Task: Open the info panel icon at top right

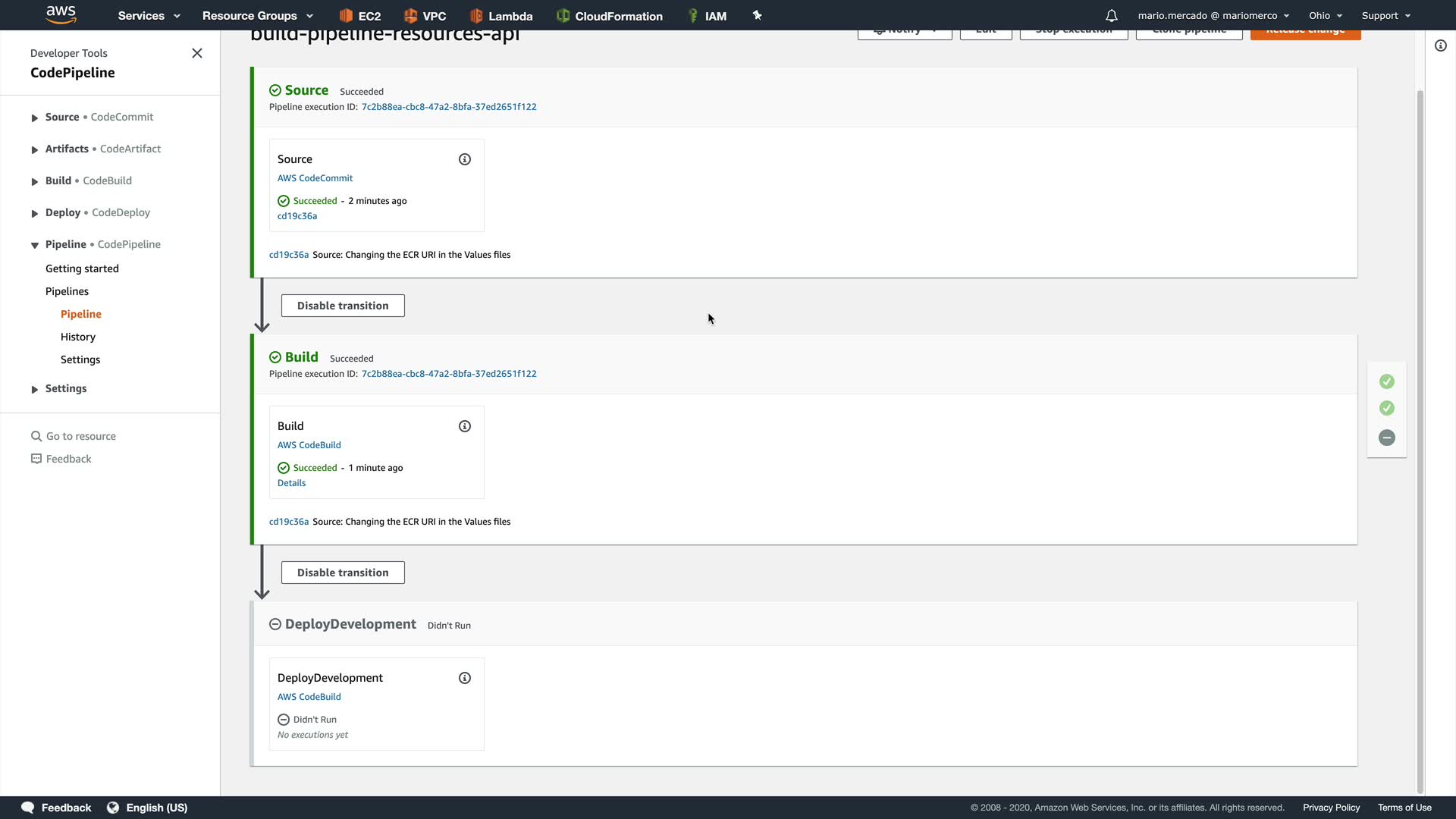Action: (x=1440, y=45)
